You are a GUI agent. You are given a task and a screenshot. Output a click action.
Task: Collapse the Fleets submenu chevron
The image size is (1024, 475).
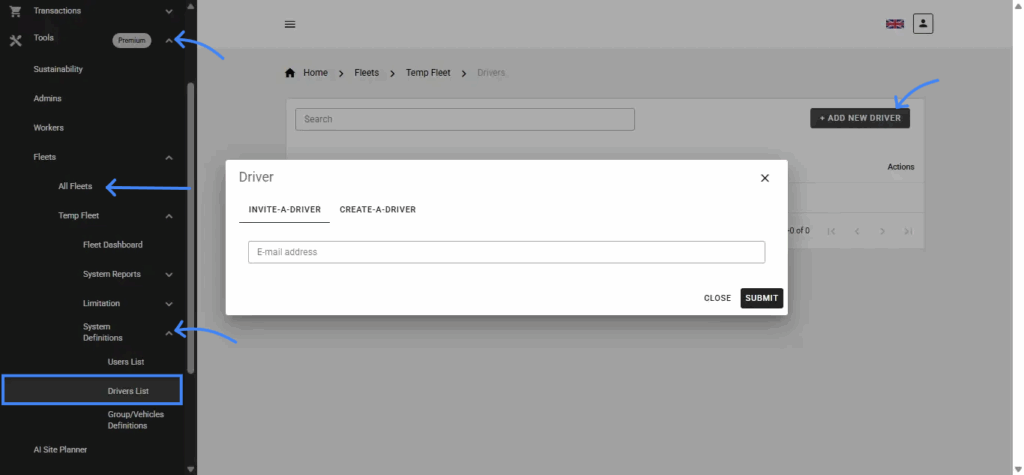(x=169, y=158)
